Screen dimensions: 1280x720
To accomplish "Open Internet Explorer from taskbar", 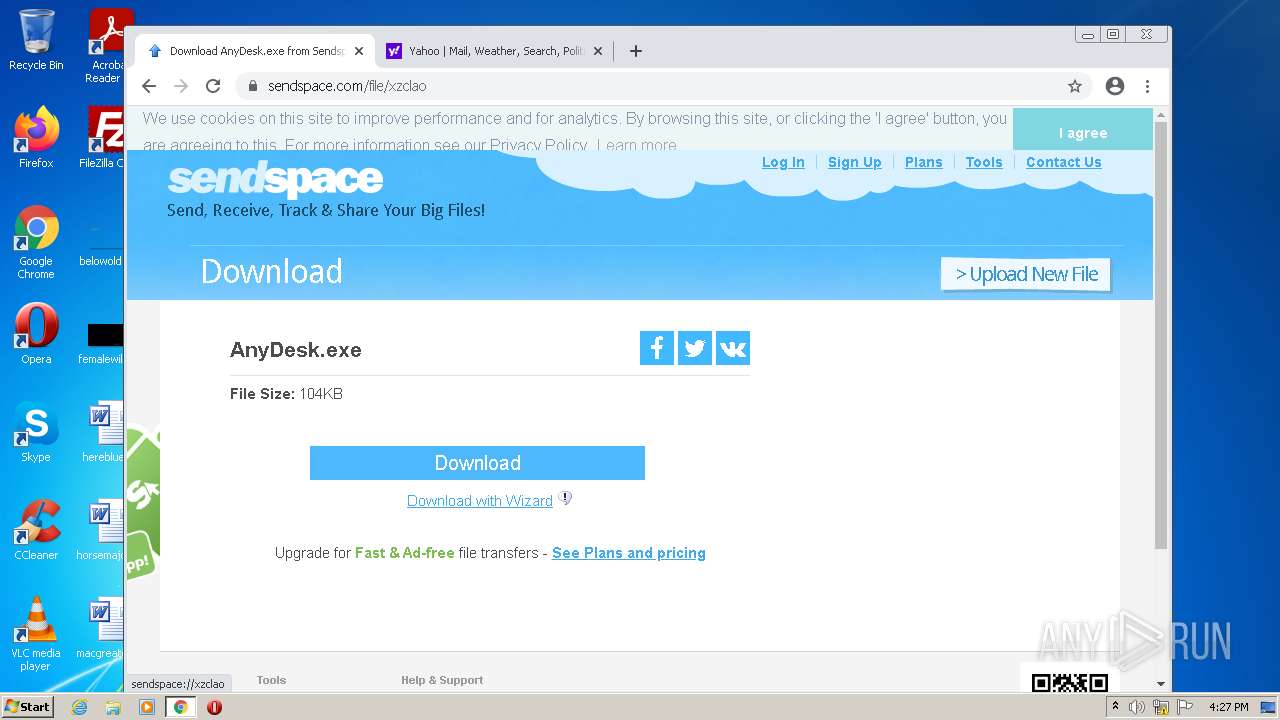I will [80, 707].
